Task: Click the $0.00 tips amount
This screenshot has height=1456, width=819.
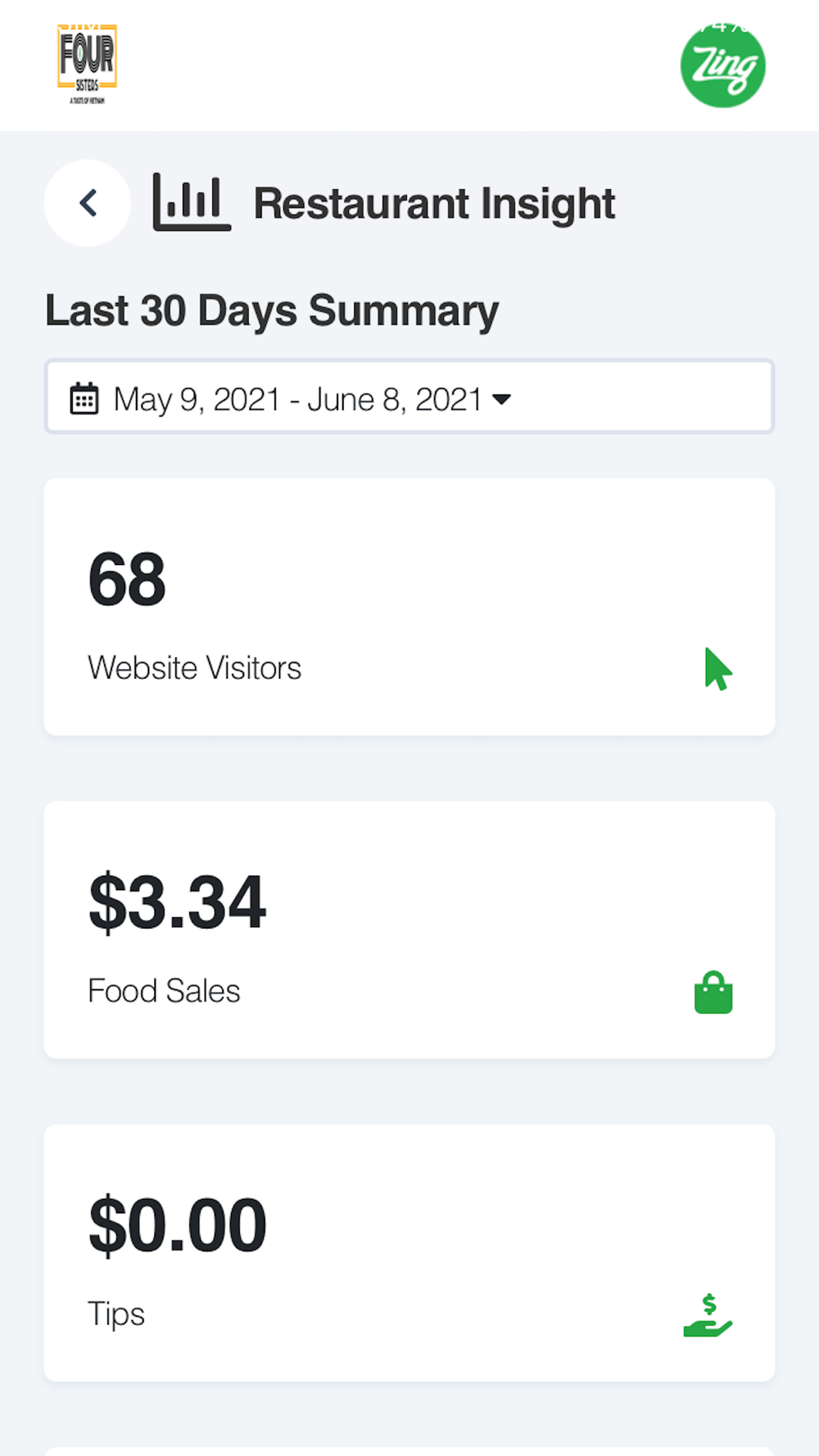Action: (x=178, y=1226)
